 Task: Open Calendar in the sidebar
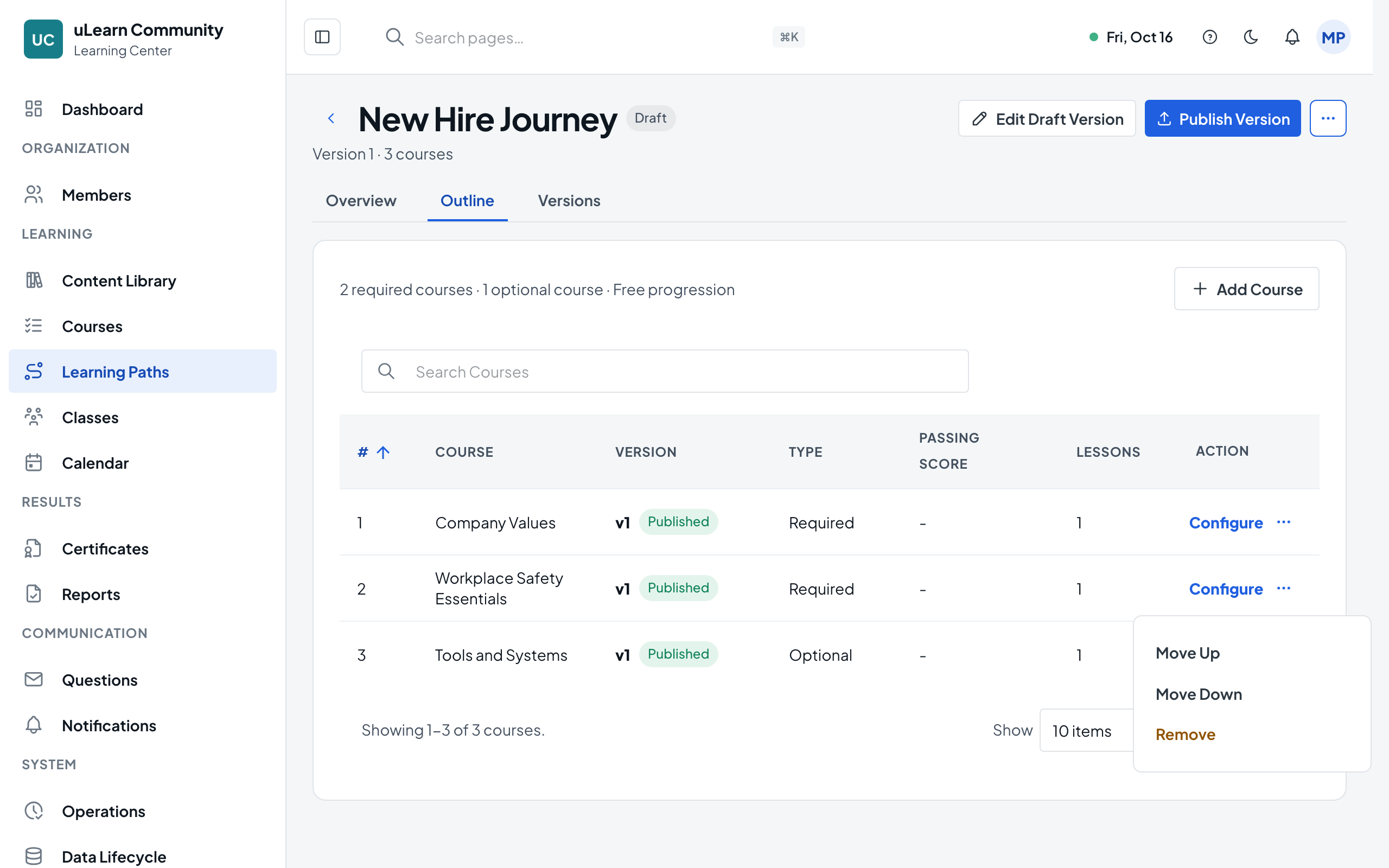tap(142, 463)
